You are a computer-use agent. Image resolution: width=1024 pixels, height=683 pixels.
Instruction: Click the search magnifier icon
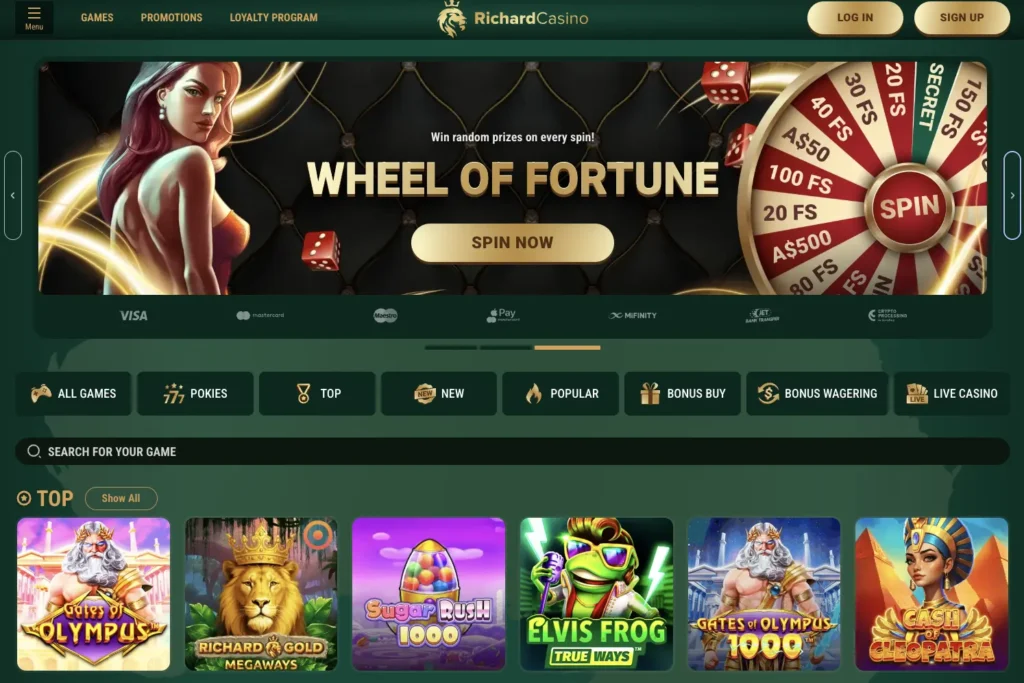[34, 451]
